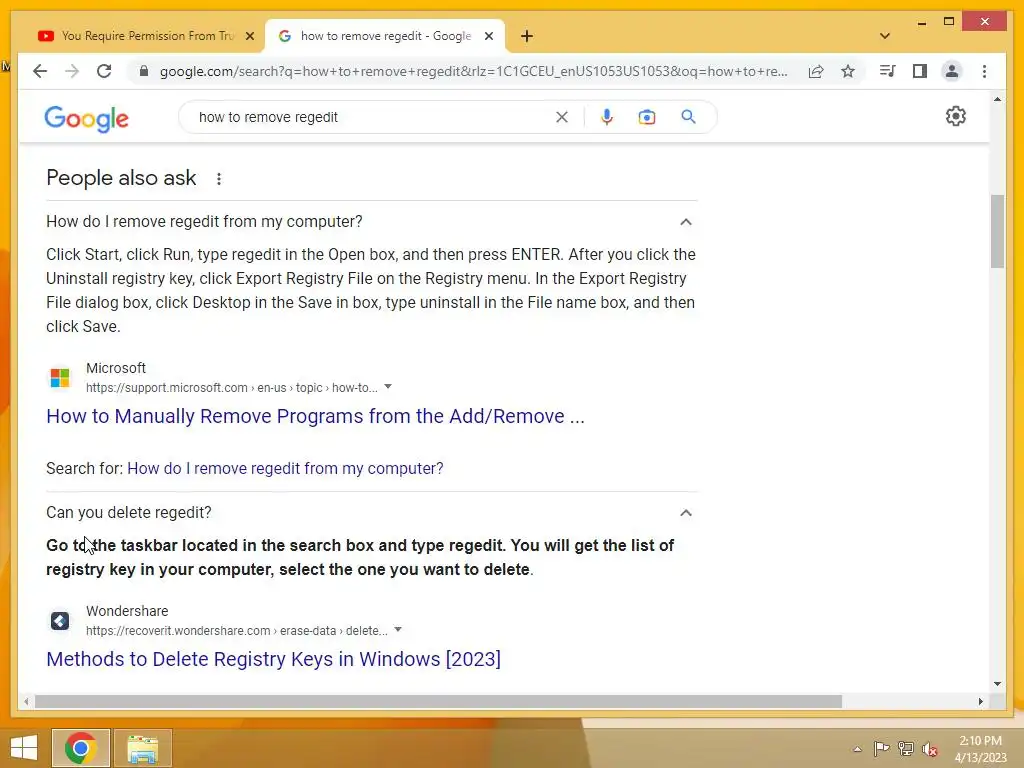Screen dimensions: 1024x768
Task: Select the 'how to remove regedit' tab
Action: [385, 36]
